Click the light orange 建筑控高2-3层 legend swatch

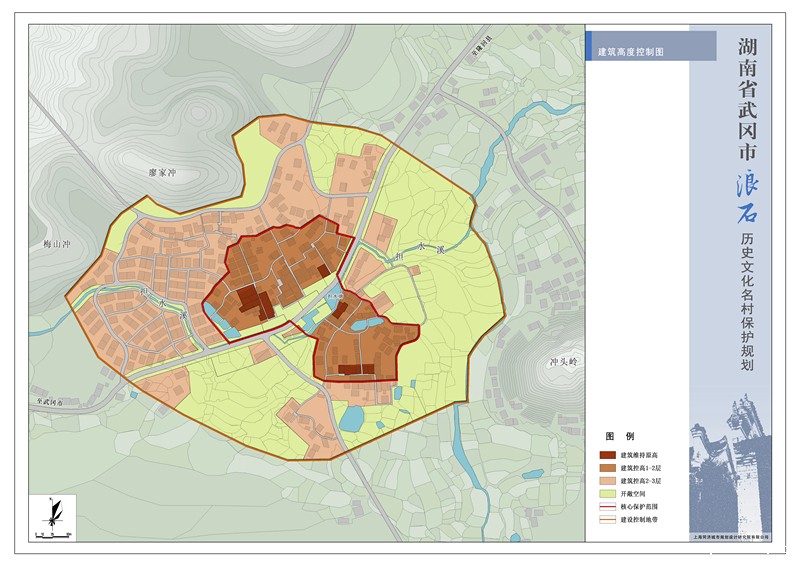coord(607,481)
